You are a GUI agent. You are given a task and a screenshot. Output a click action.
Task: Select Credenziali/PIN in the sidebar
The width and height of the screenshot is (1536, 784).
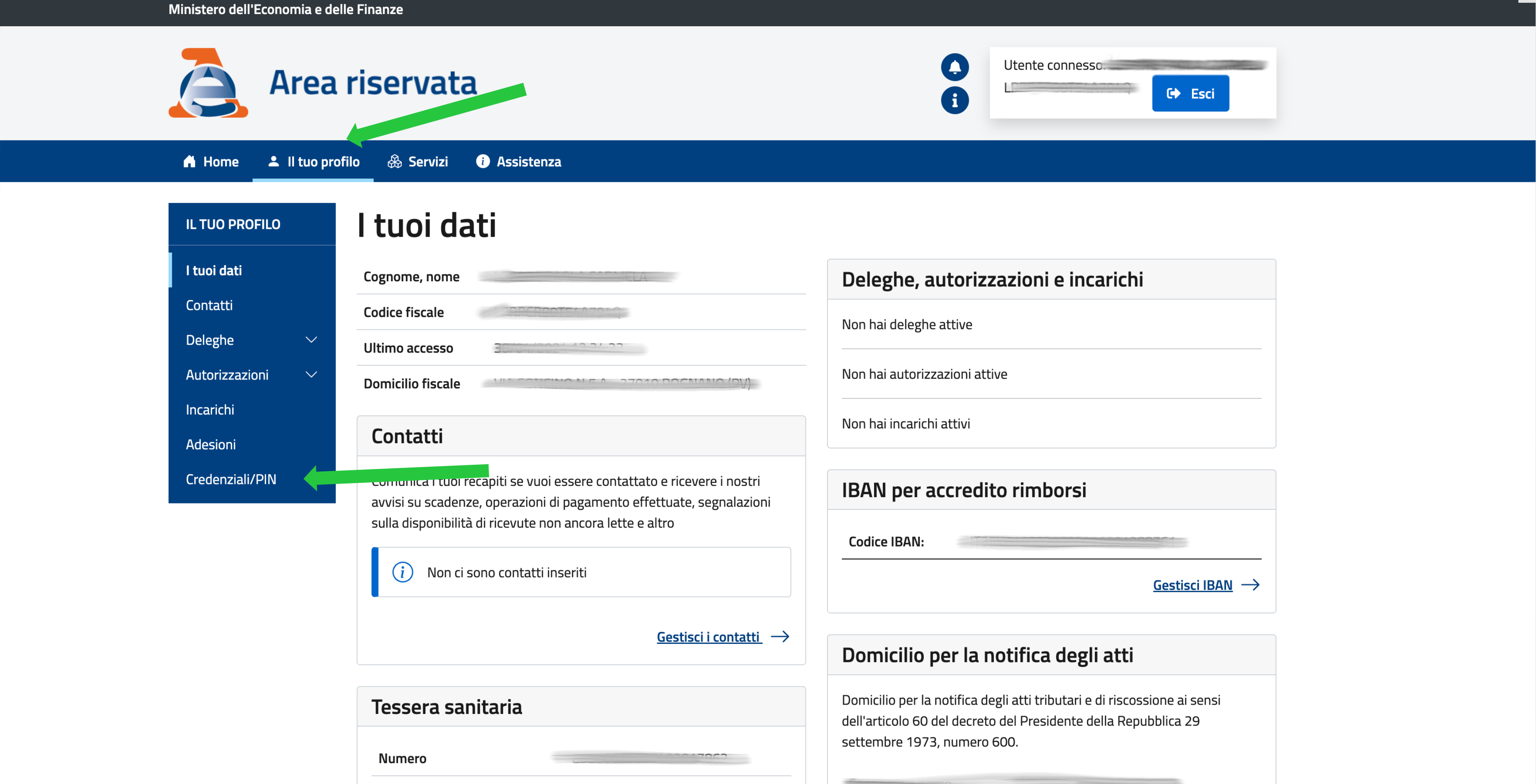[231, 480]
